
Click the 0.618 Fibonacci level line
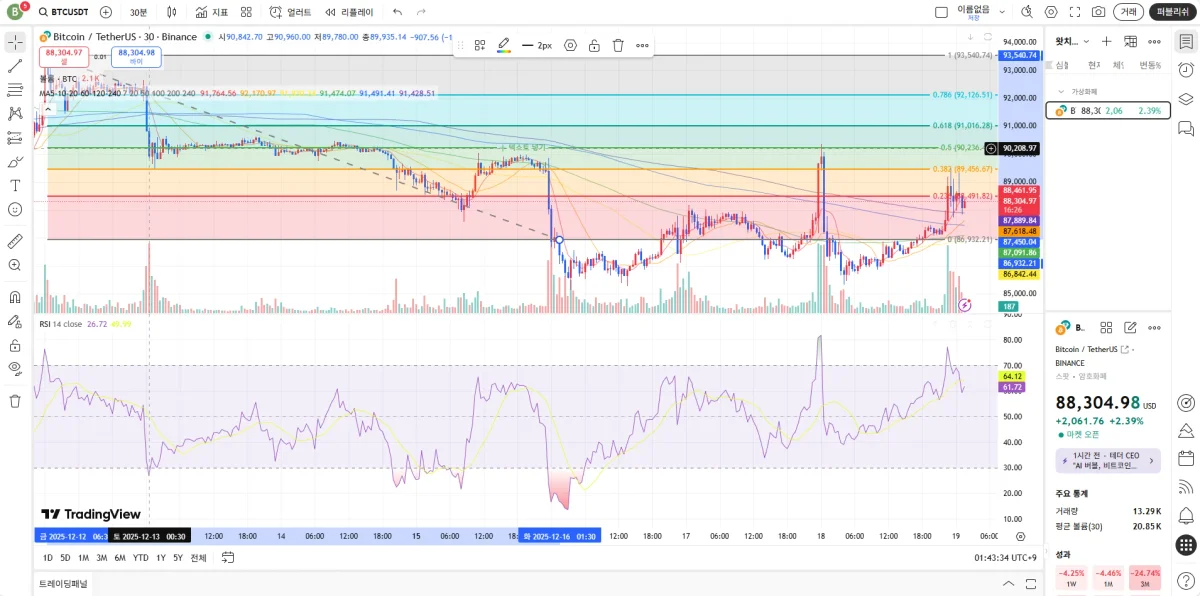pyautogui.click(x=520, y=126)
